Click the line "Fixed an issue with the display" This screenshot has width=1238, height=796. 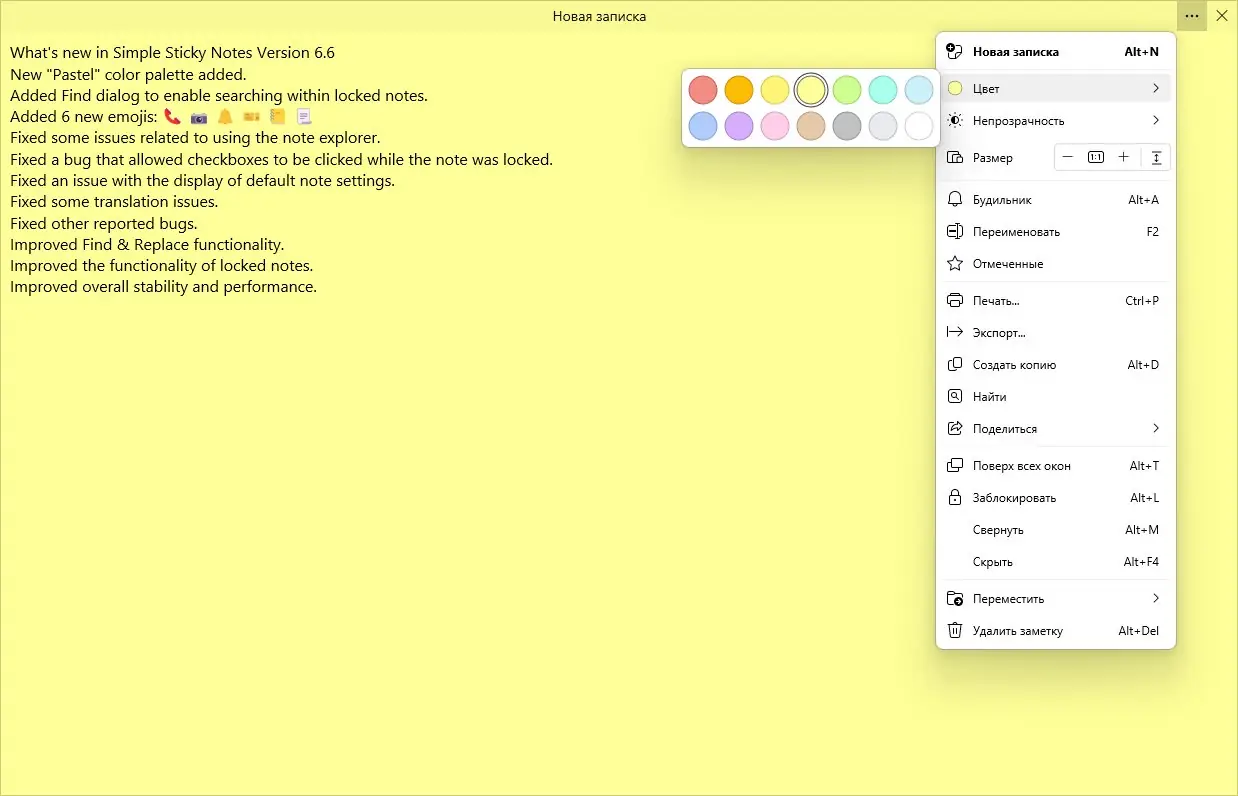pos(202,181)
